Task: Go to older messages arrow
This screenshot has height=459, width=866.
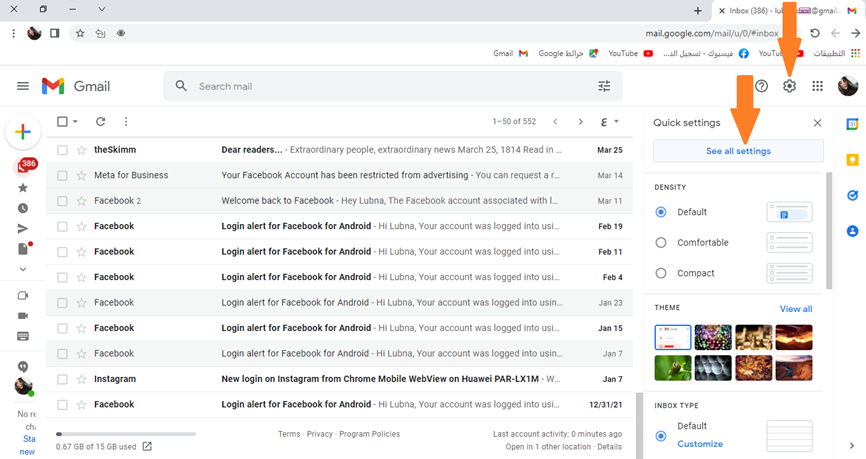Action: 580,122
